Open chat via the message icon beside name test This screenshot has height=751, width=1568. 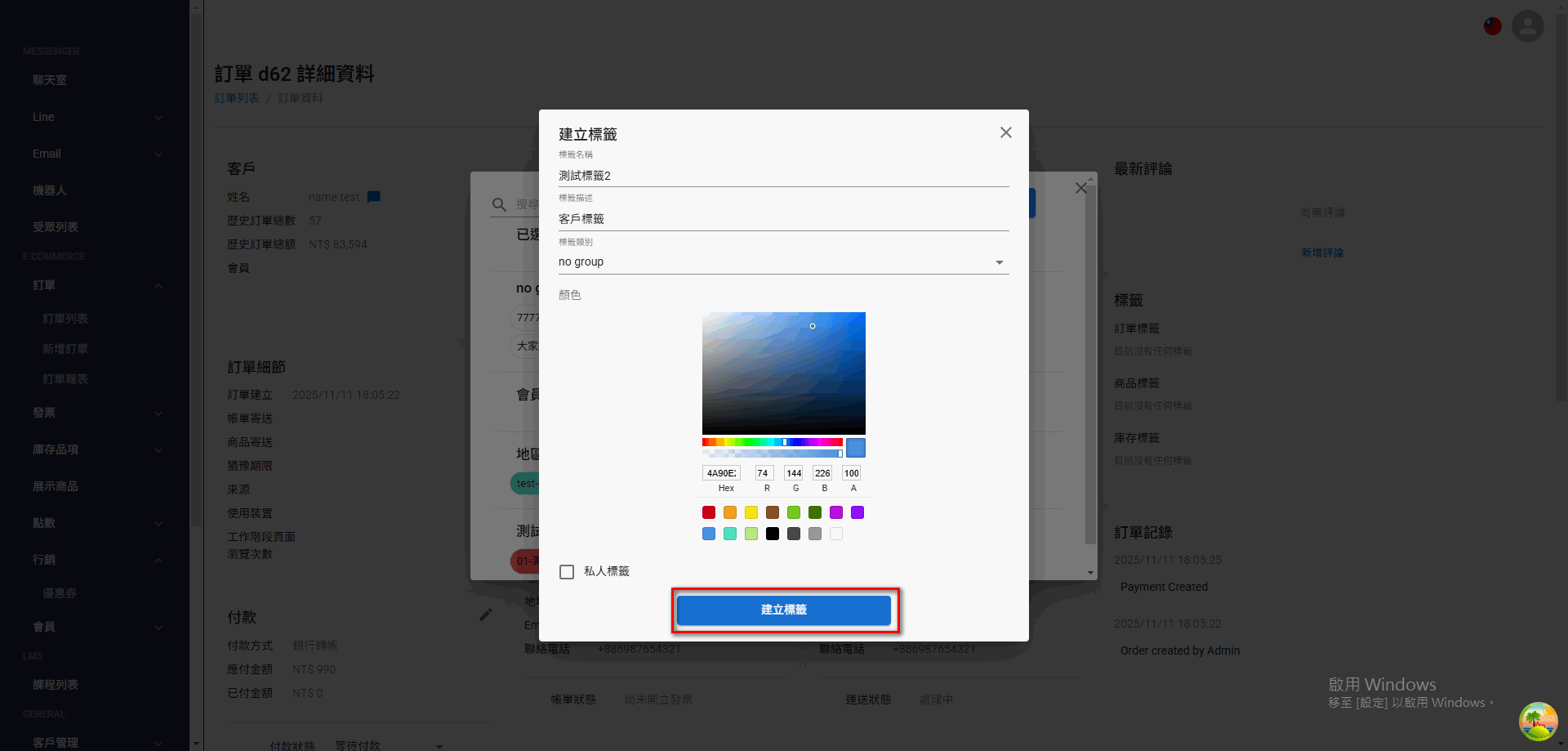tap(374, 197)
